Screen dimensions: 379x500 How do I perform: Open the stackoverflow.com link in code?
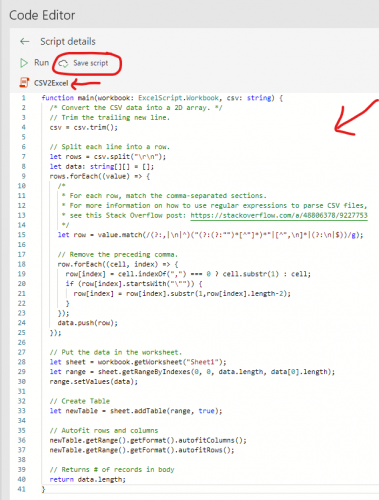point(279,215)
